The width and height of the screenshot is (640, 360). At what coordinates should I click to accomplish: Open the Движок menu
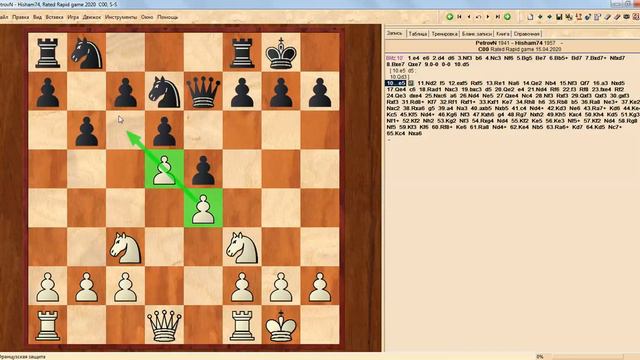click(x=91, y=17)
